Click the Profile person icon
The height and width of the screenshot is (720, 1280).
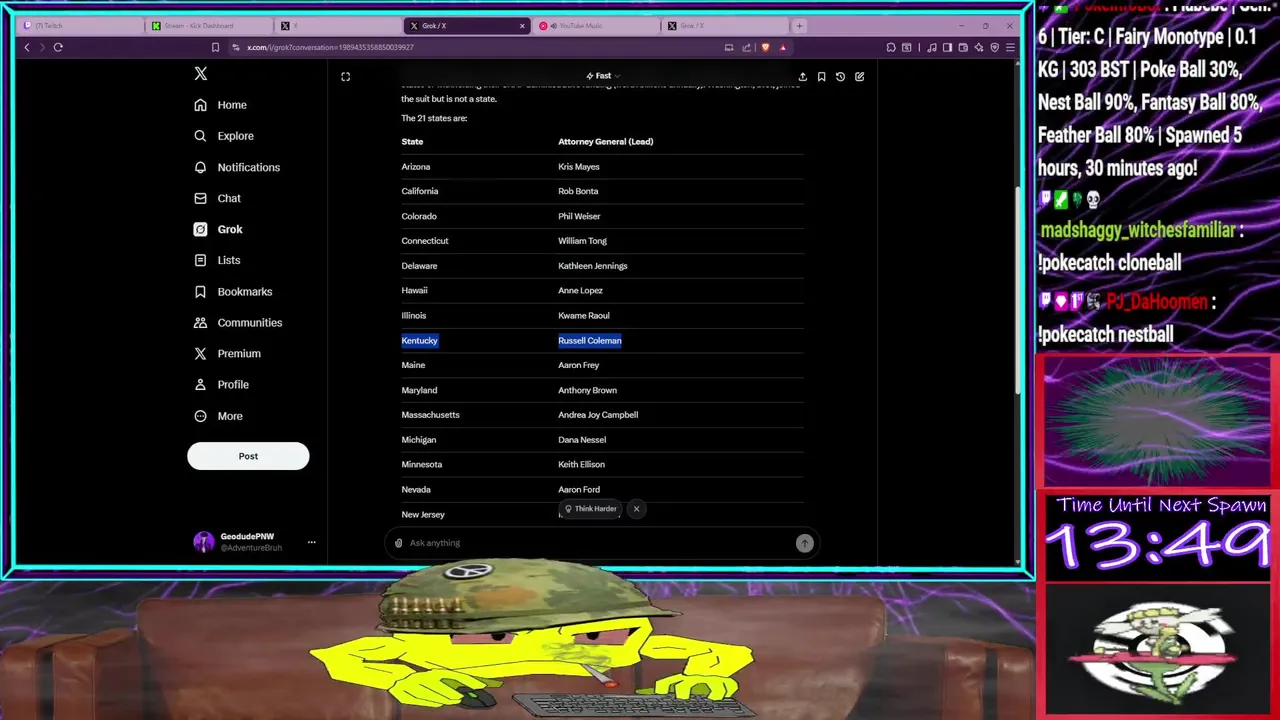click(201, 384)
